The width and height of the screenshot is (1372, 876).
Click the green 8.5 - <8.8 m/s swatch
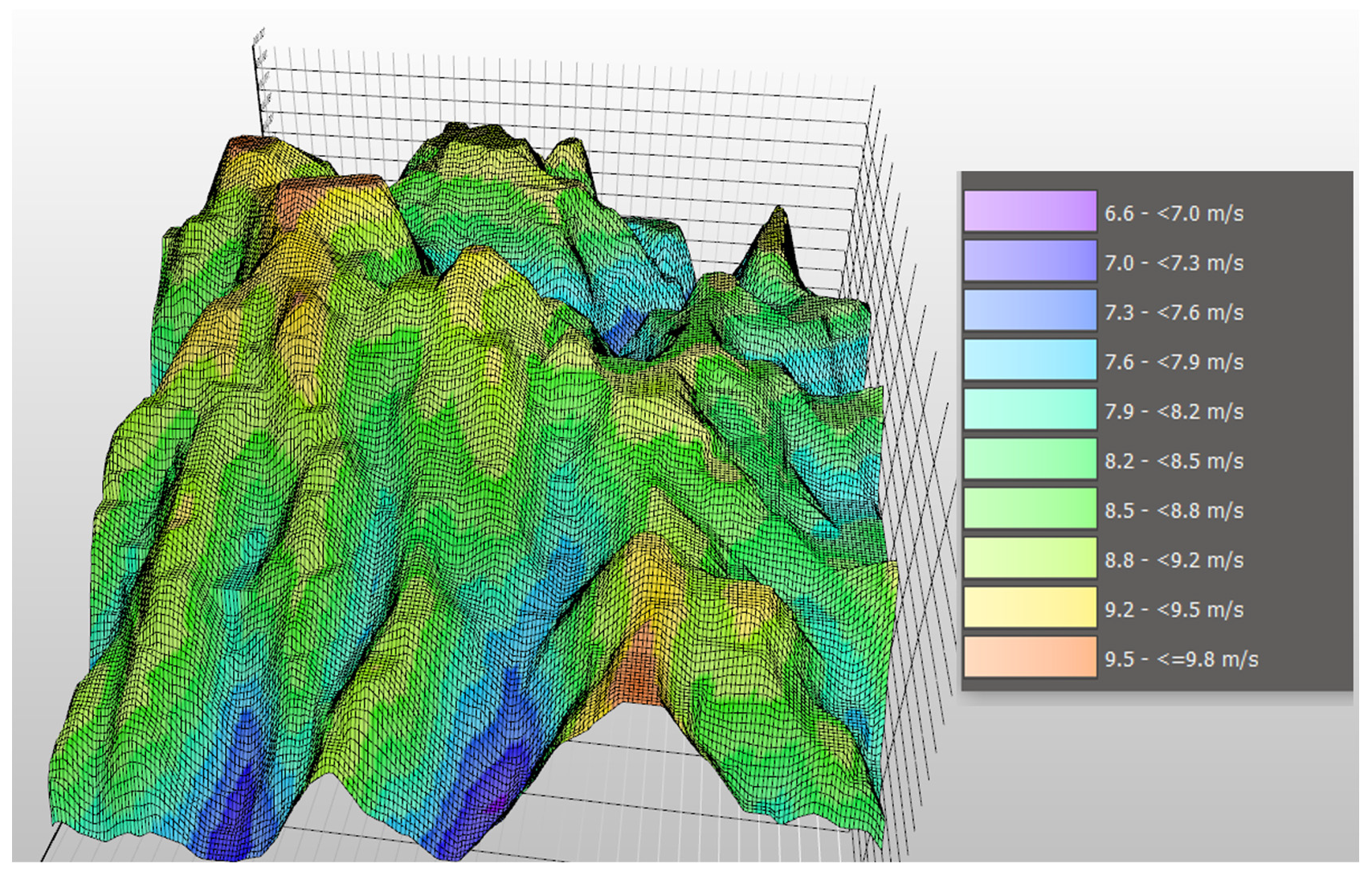[1030, 509]
